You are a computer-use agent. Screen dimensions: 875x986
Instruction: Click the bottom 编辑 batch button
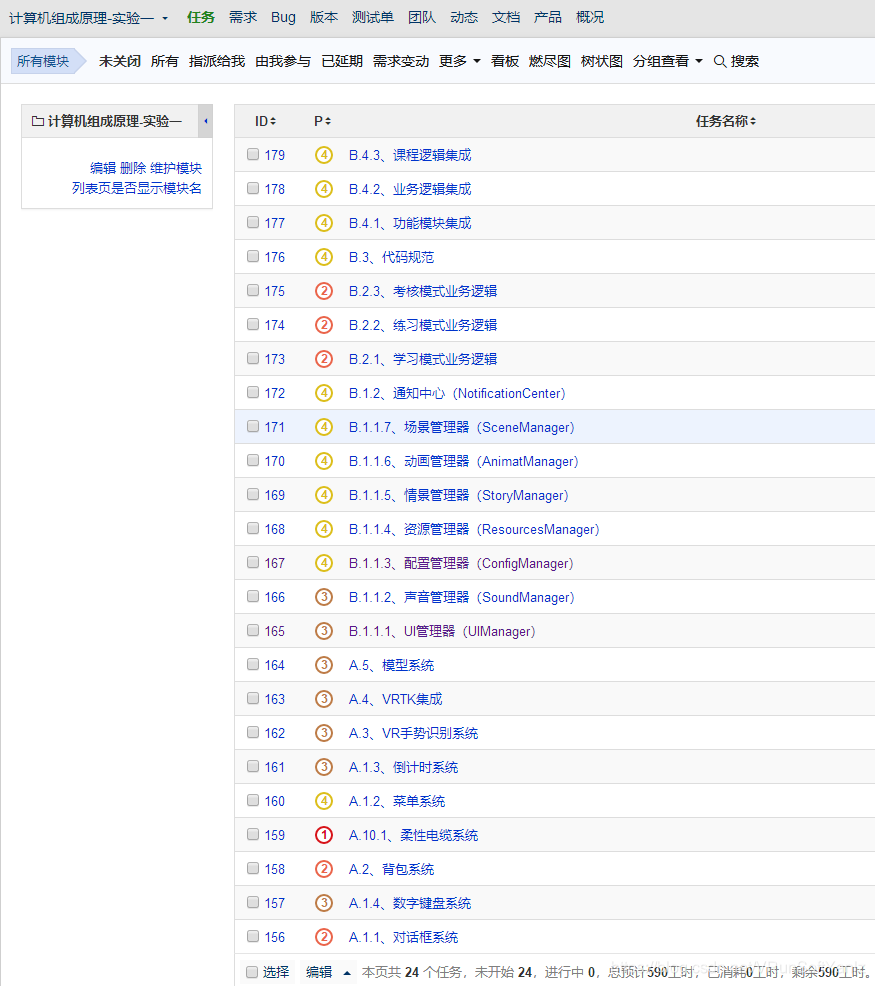click(319, 972)
